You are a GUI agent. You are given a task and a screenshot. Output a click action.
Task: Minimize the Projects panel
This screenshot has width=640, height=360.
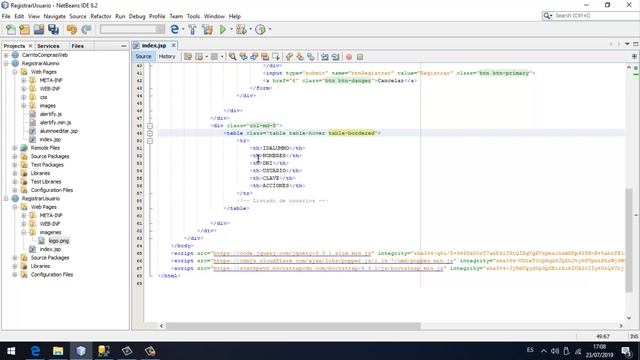pos(124,46)
